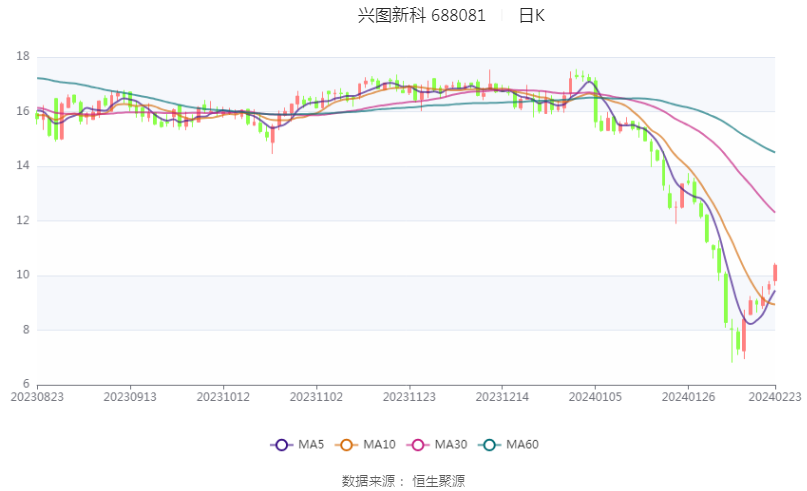Toggle the MA60 legend marker circle
The height and width of the screenshot is (491, 807).
click(489, 445)
